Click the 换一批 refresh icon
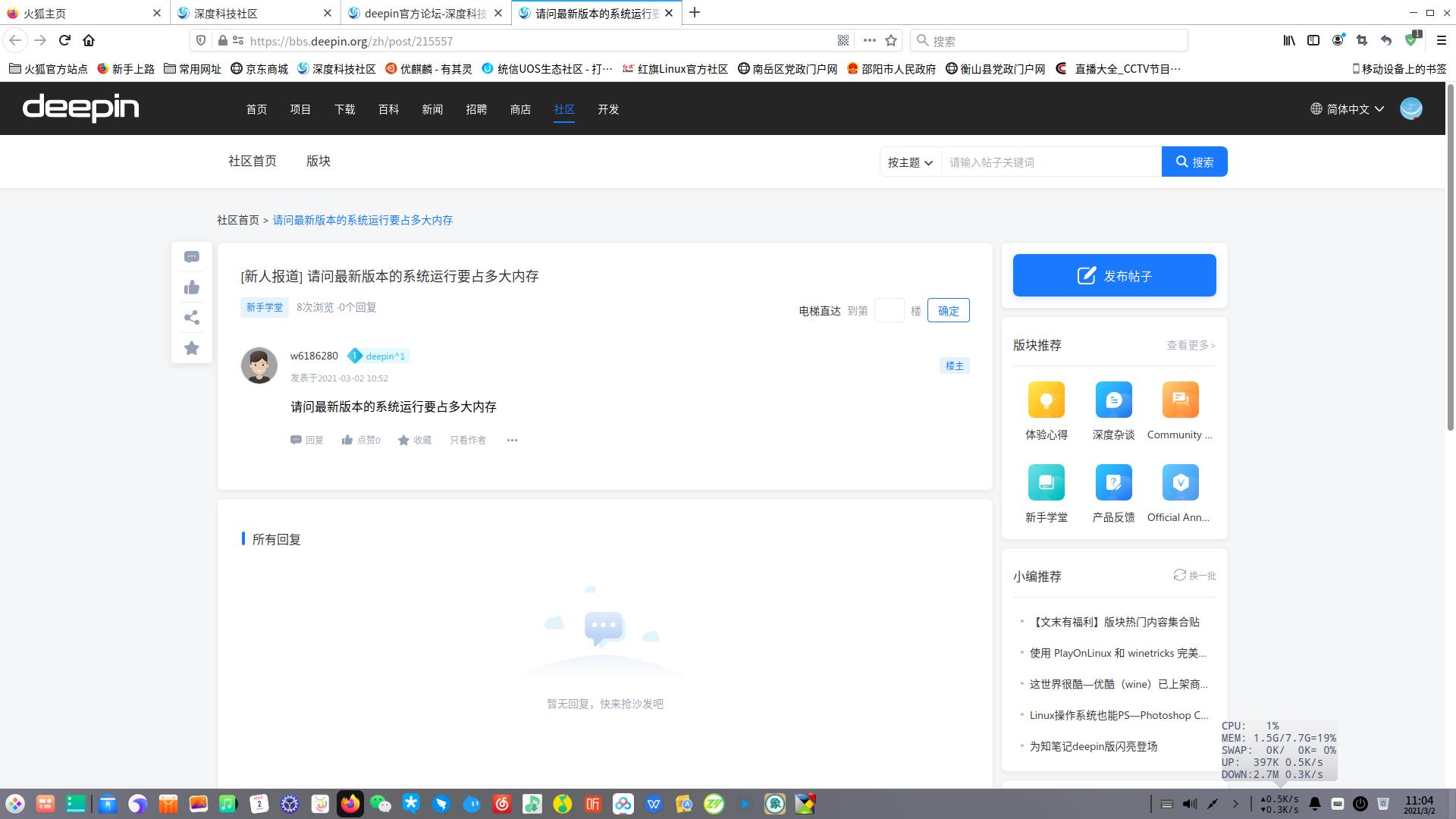Screen dimensions: 1456x819 (1179, 575)
